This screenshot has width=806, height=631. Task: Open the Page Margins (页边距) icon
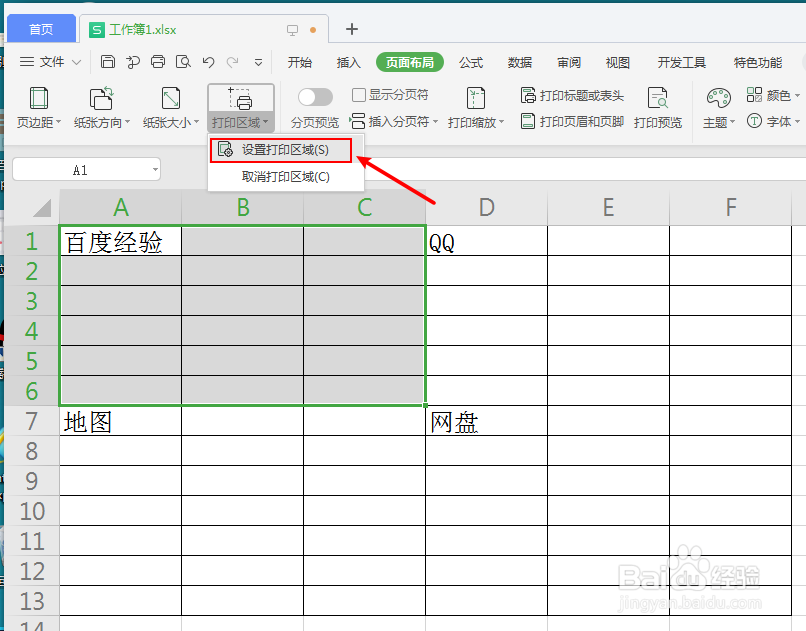click(x=39, y=98)
